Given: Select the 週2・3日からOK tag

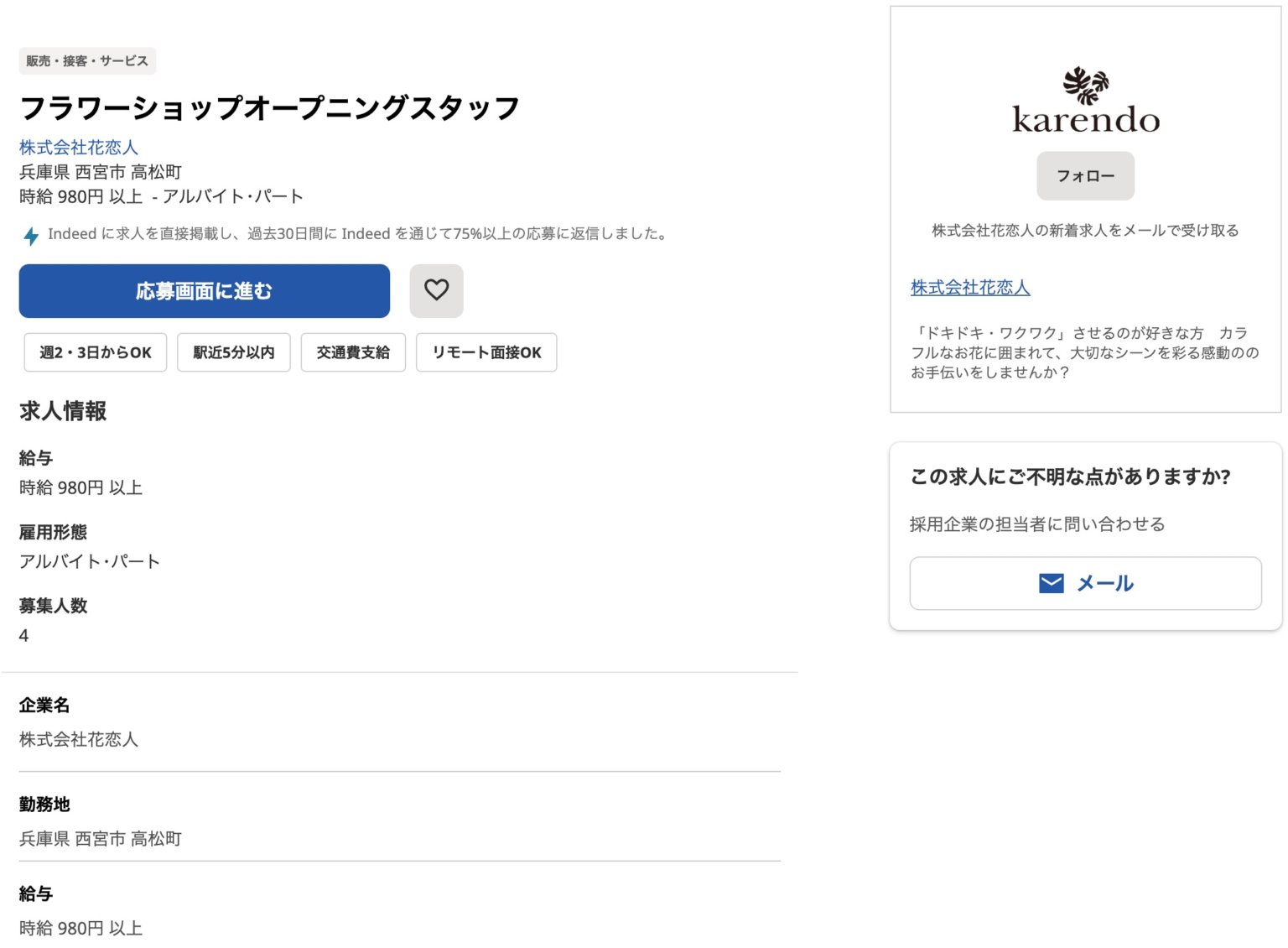Looking at the screenshot, I should pos(95,352).
